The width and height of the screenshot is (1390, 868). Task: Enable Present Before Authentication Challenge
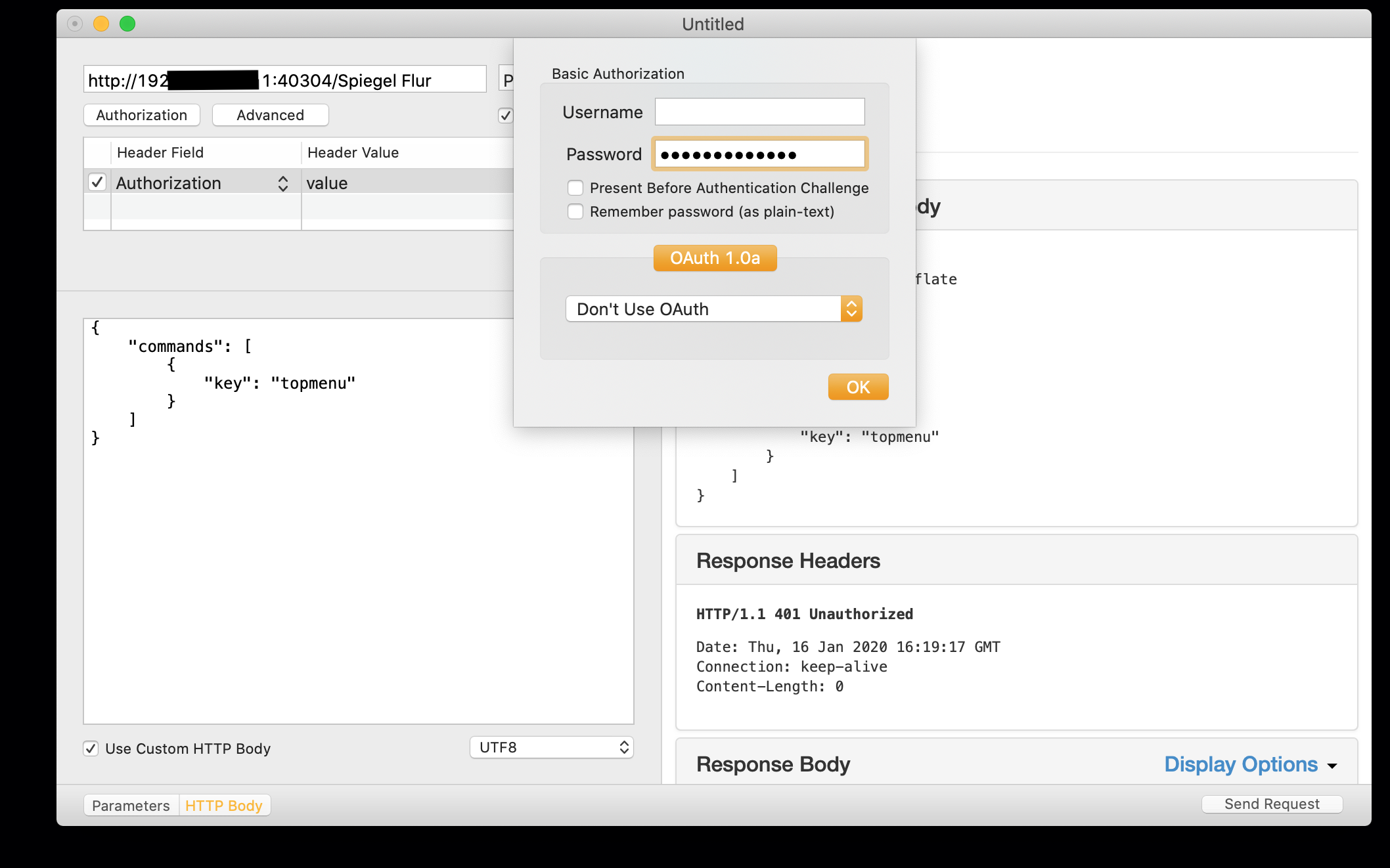click(x=575, y=188)
